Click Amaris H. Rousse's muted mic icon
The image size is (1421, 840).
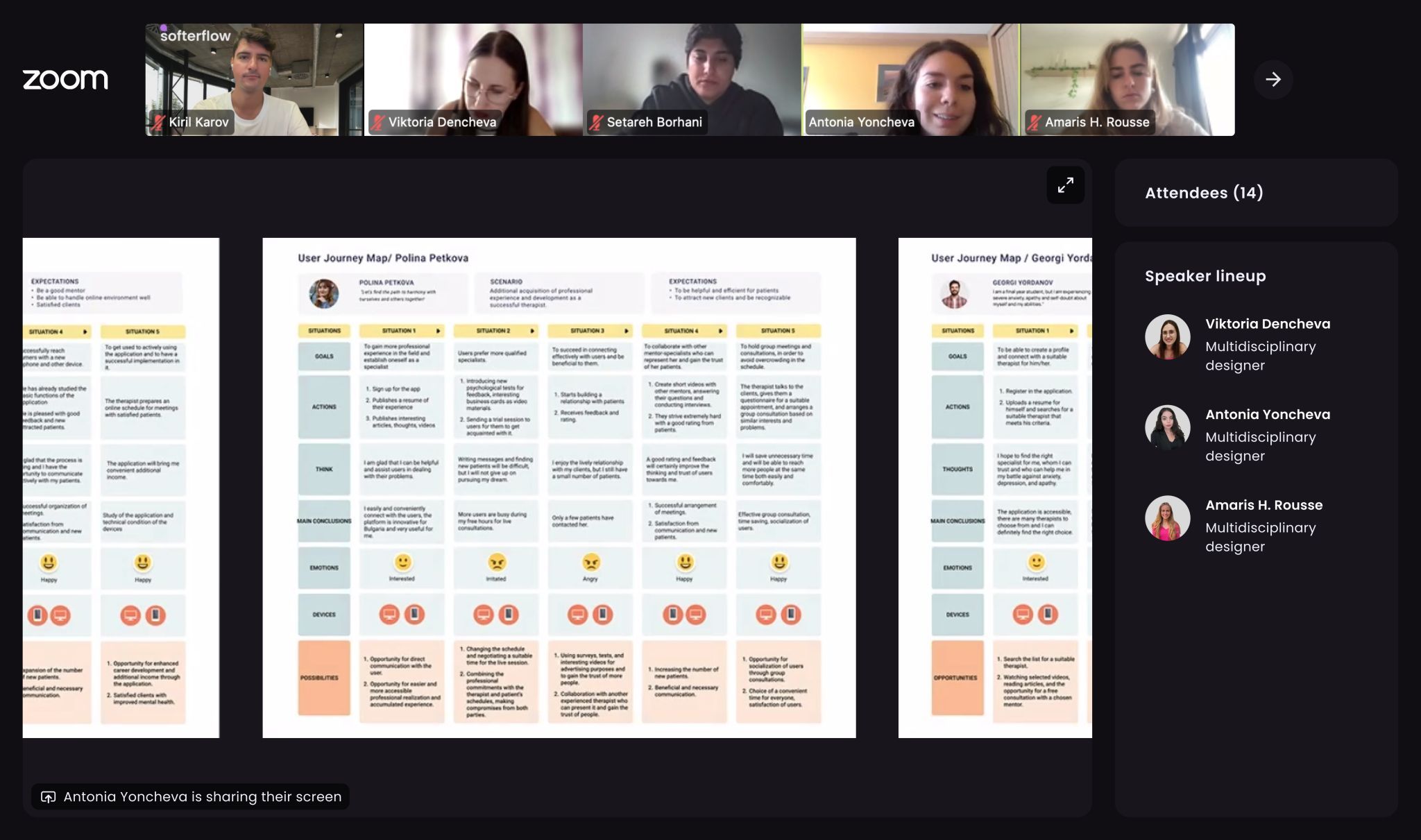click(1034, 123)
